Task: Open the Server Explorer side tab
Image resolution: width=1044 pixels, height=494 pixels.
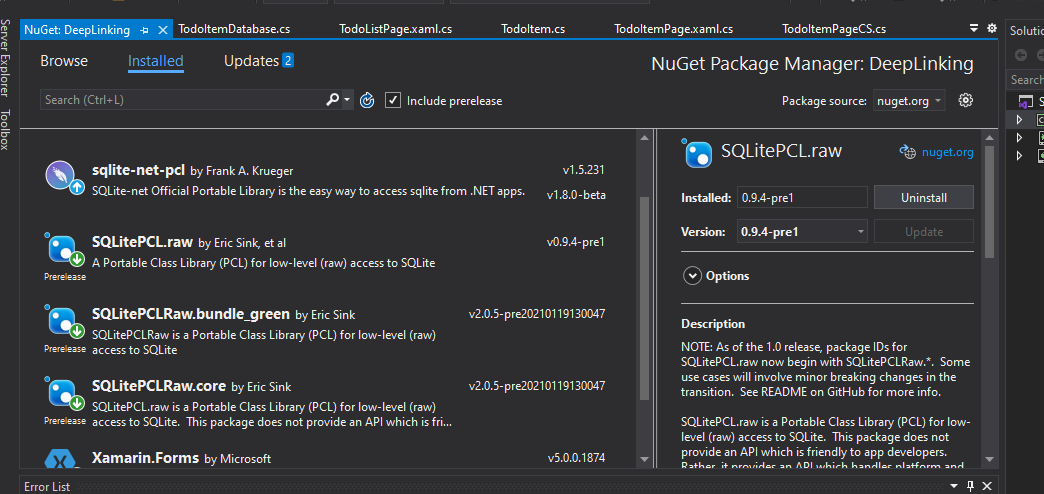Action: pyautogui.click(x=5, y=58)
